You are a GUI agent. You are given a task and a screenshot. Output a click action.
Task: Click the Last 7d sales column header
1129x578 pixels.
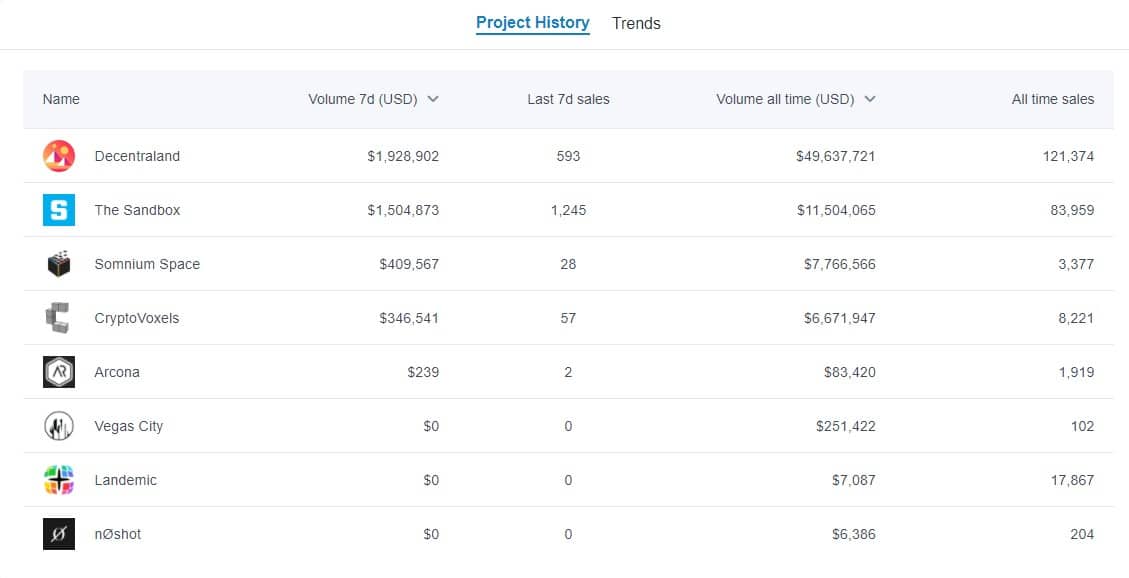click(x=568, y=99)
